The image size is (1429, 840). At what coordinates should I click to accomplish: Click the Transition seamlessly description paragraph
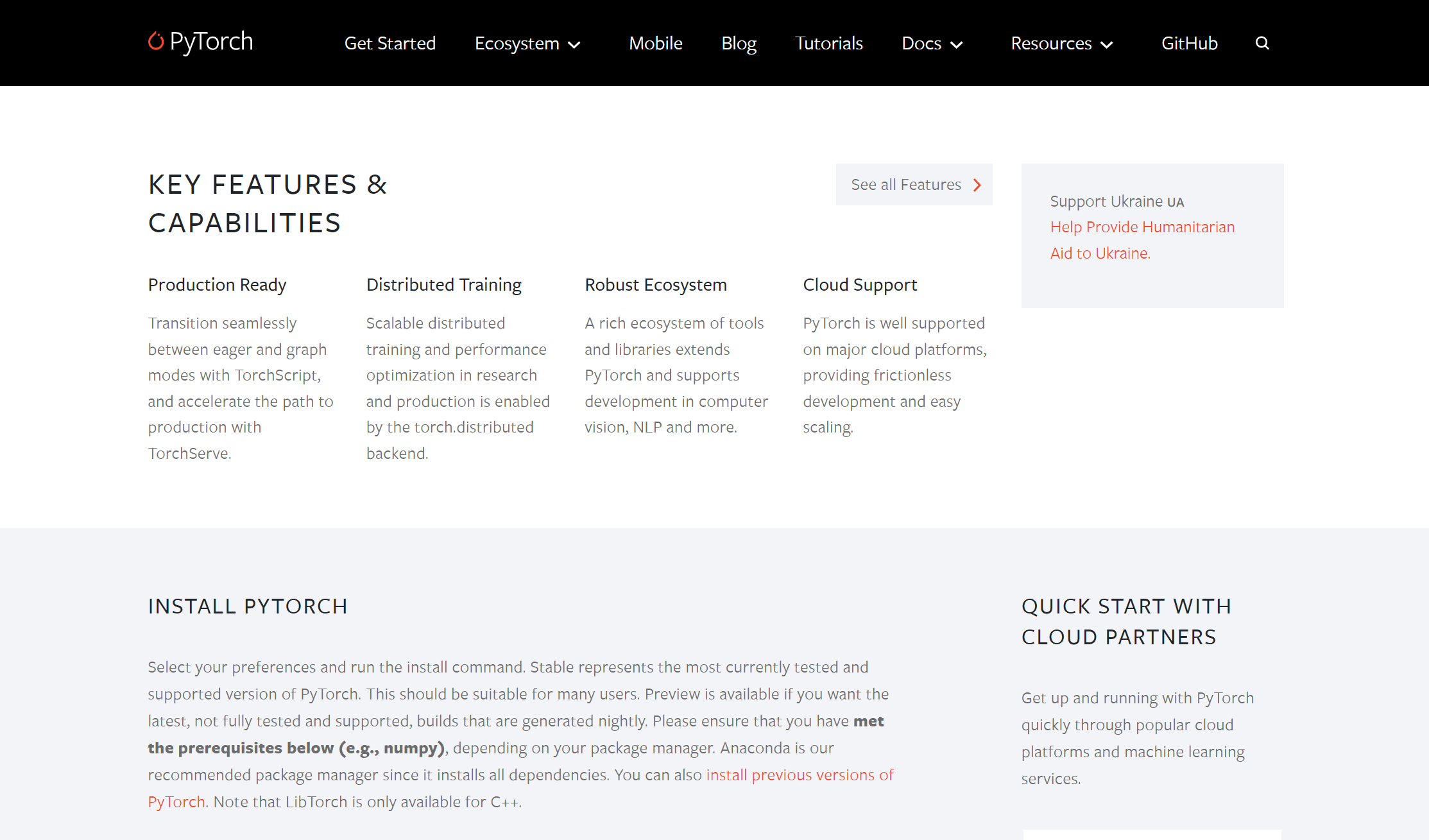pos(241,388)
